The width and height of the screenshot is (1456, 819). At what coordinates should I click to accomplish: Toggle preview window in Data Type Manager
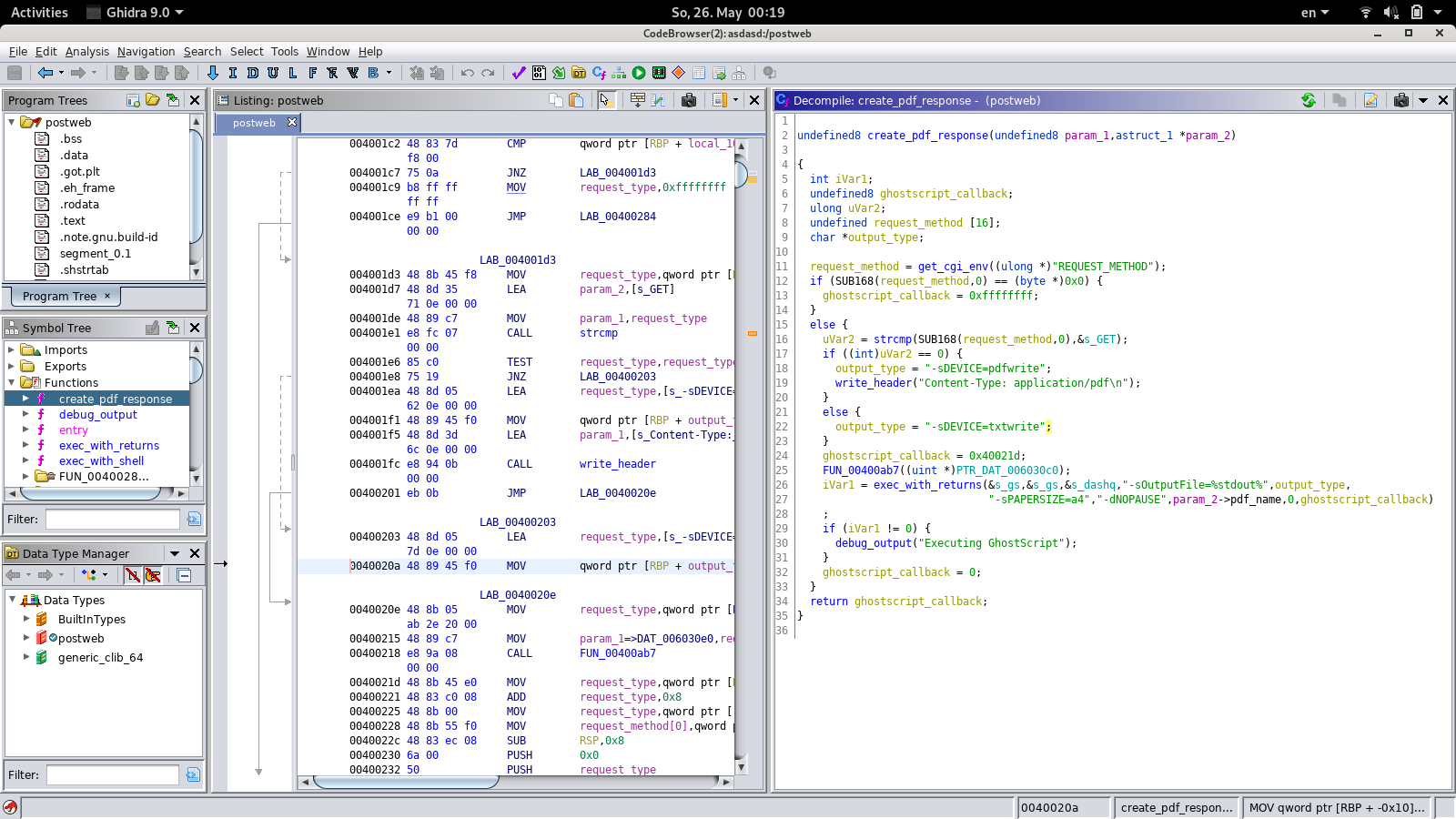184,575
